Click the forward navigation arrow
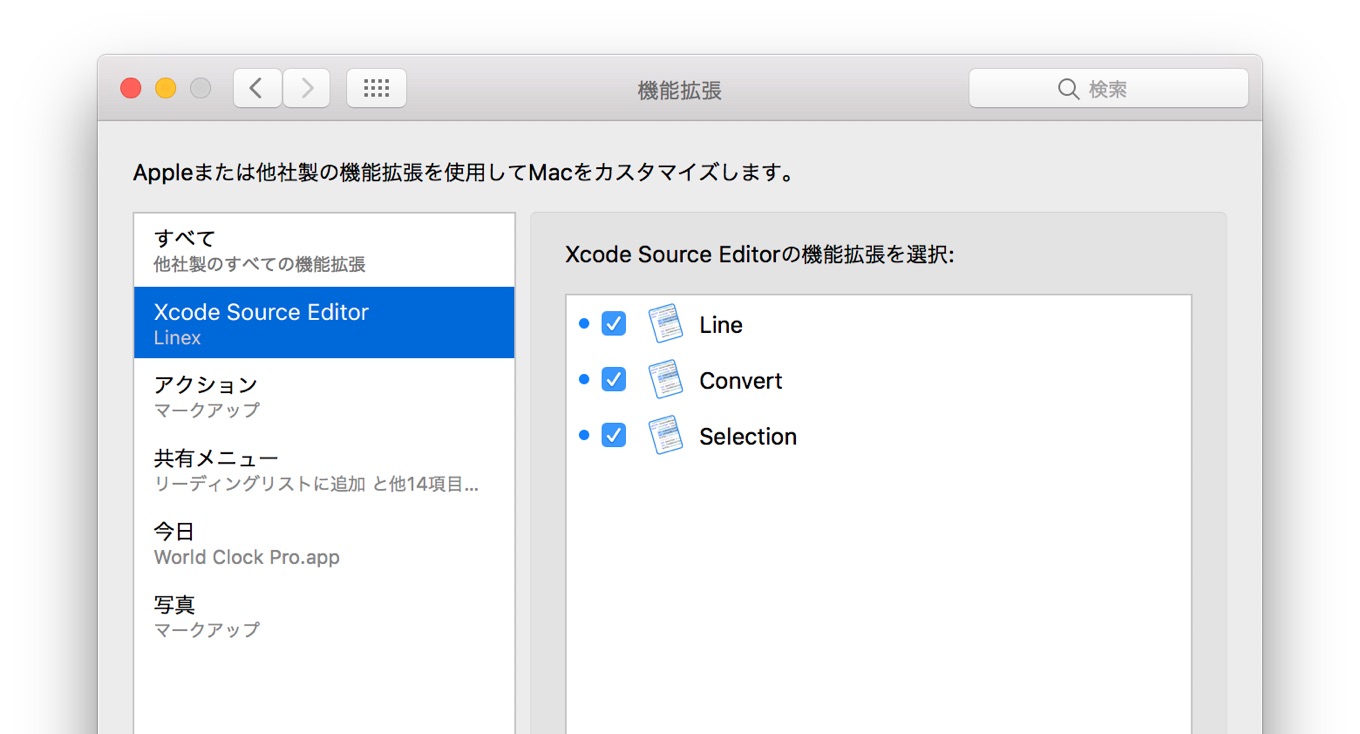Screen dimensions: 1360x734 [307, 89]
